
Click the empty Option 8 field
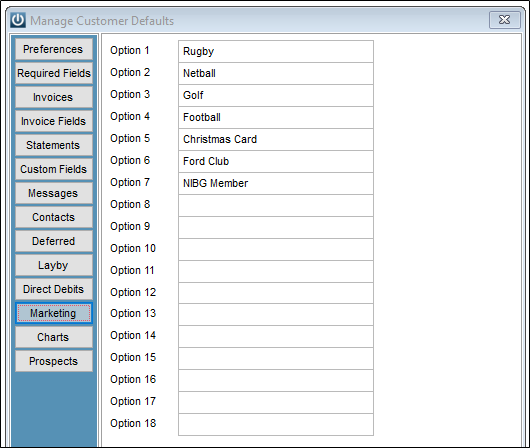pos(276,205)
